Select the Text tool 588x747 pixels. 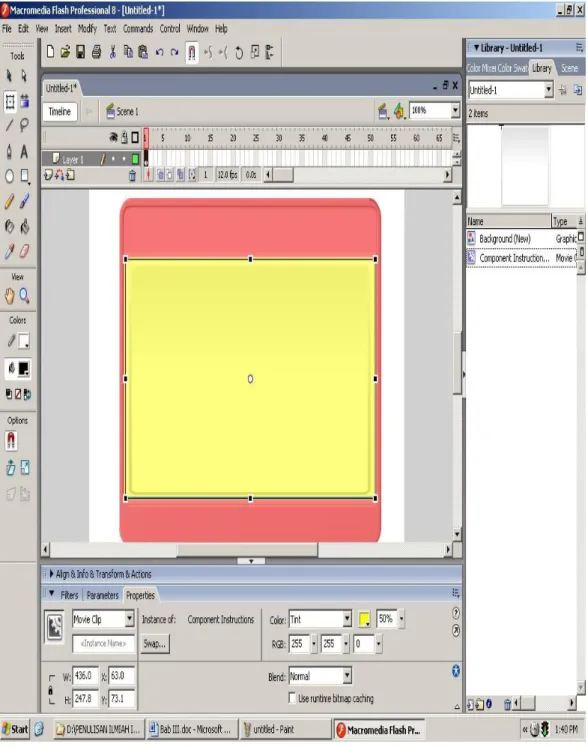[x=24, y=151]
